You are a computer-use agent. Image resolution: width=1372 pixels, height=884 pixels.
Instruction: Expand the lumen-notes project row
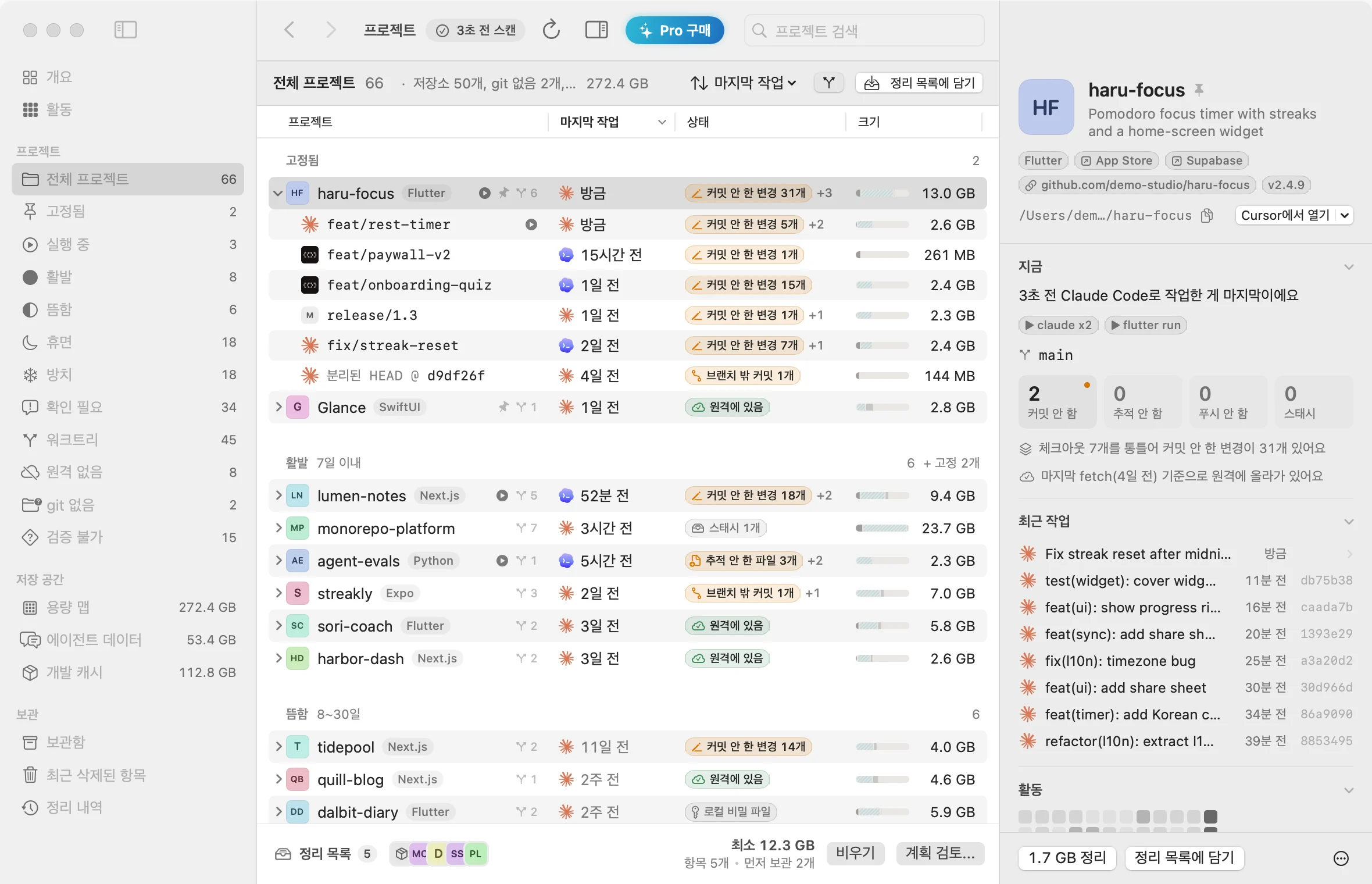(278, 496)
